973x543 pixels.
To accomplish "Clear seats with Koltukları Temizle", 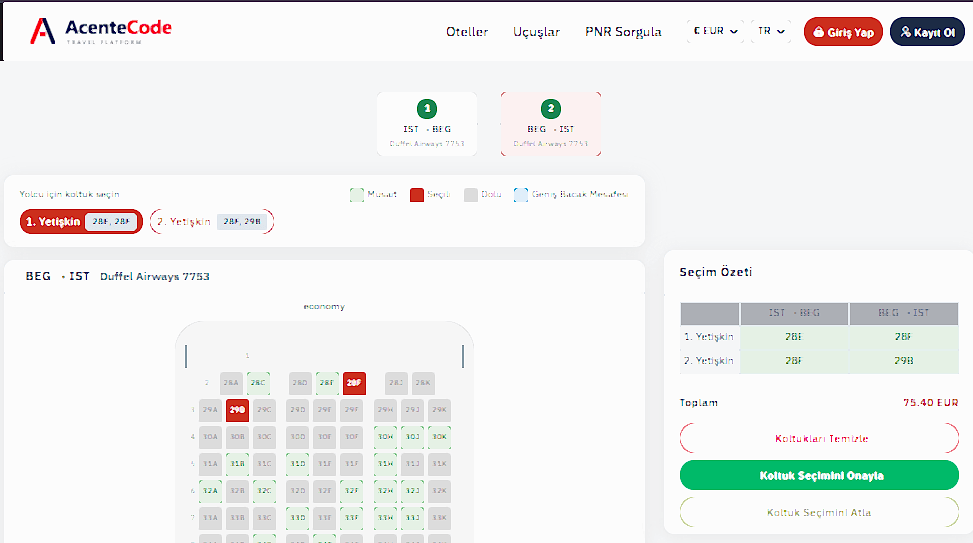I will tap(819, 438).
